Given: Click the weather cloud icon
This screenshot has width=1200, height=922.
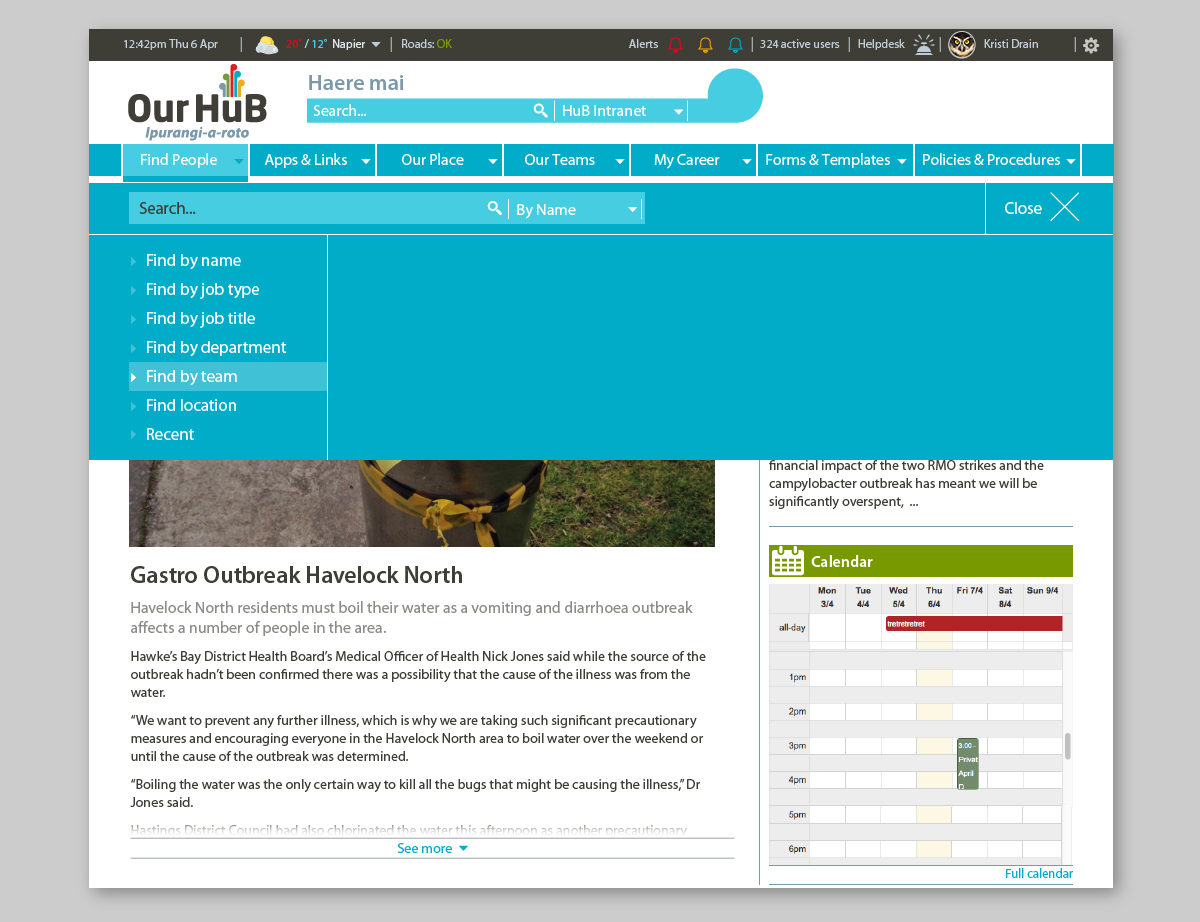Looking at the screenshot, I should [x=267, y=44].
